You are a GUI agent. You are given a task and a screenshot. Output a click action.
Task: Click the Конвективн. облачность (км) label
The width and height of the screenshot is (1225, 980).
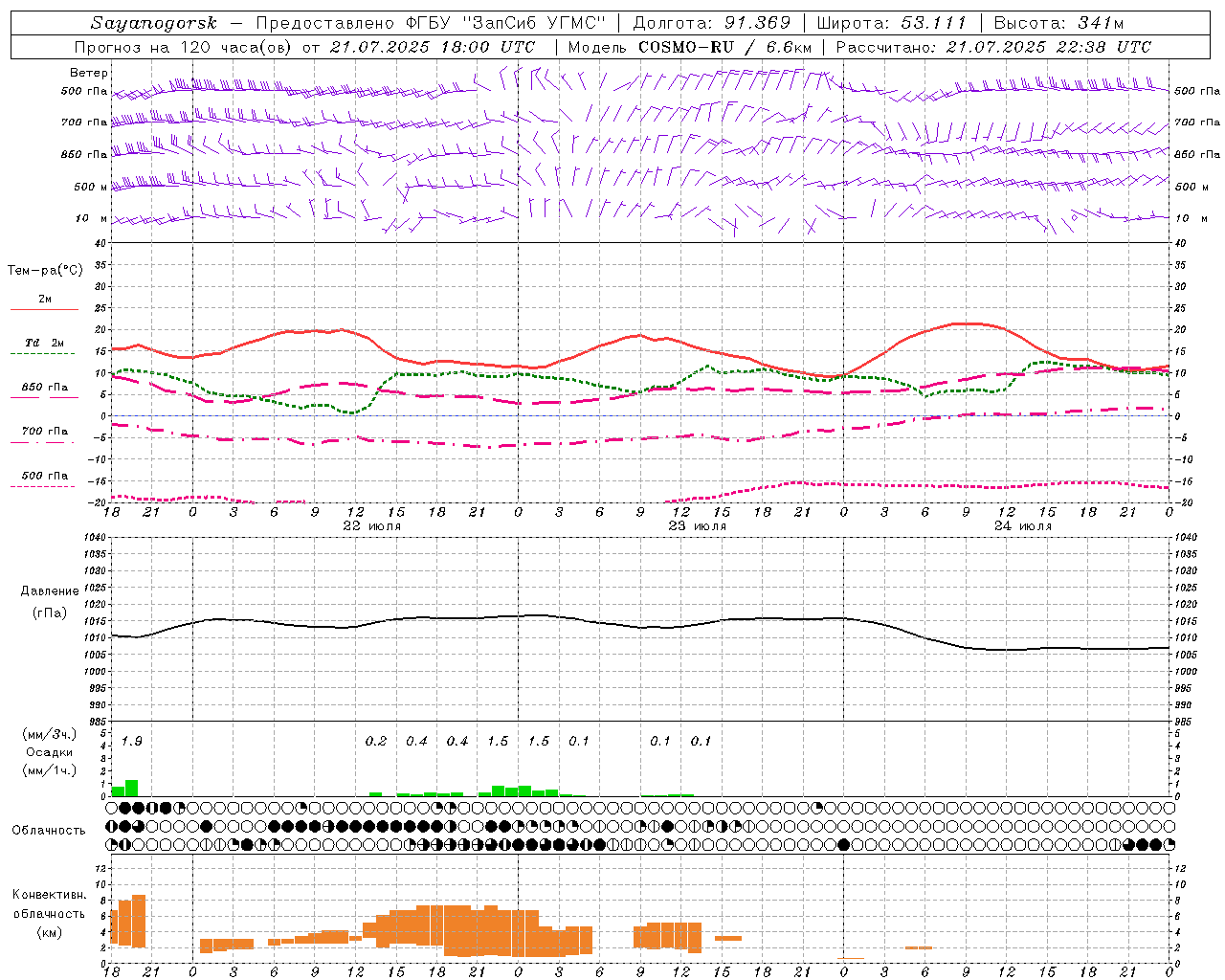50,913
